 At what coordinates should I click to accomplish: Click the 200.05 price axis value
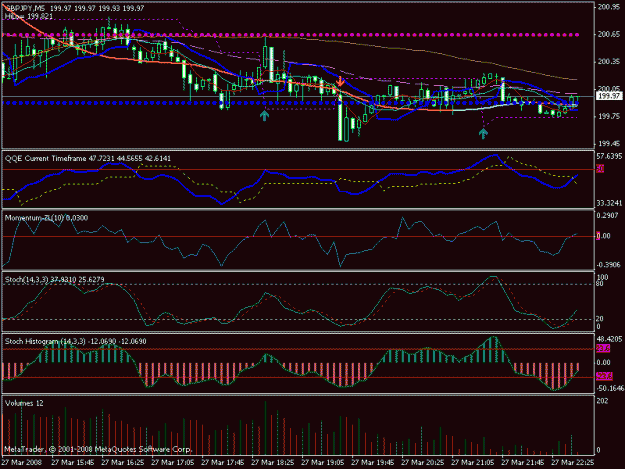[609, 89]
